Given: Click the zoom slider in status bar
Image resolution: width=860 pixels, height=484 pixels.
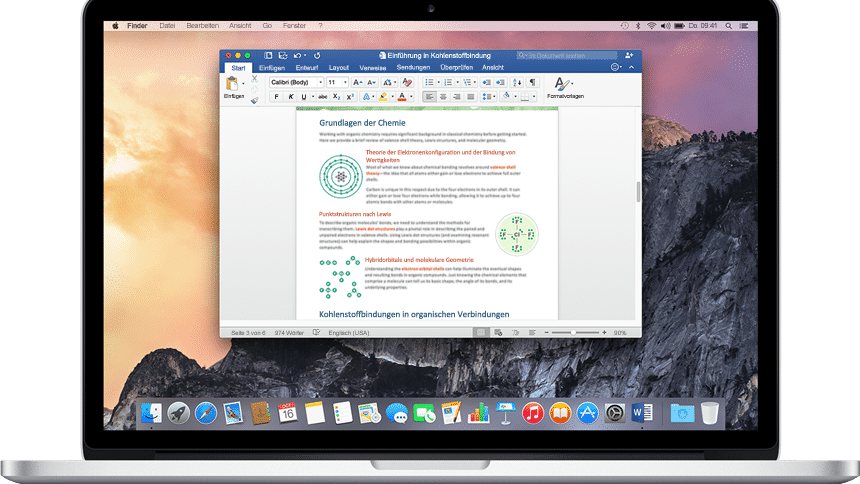Looking at the screenshot, I should (575, 333).
